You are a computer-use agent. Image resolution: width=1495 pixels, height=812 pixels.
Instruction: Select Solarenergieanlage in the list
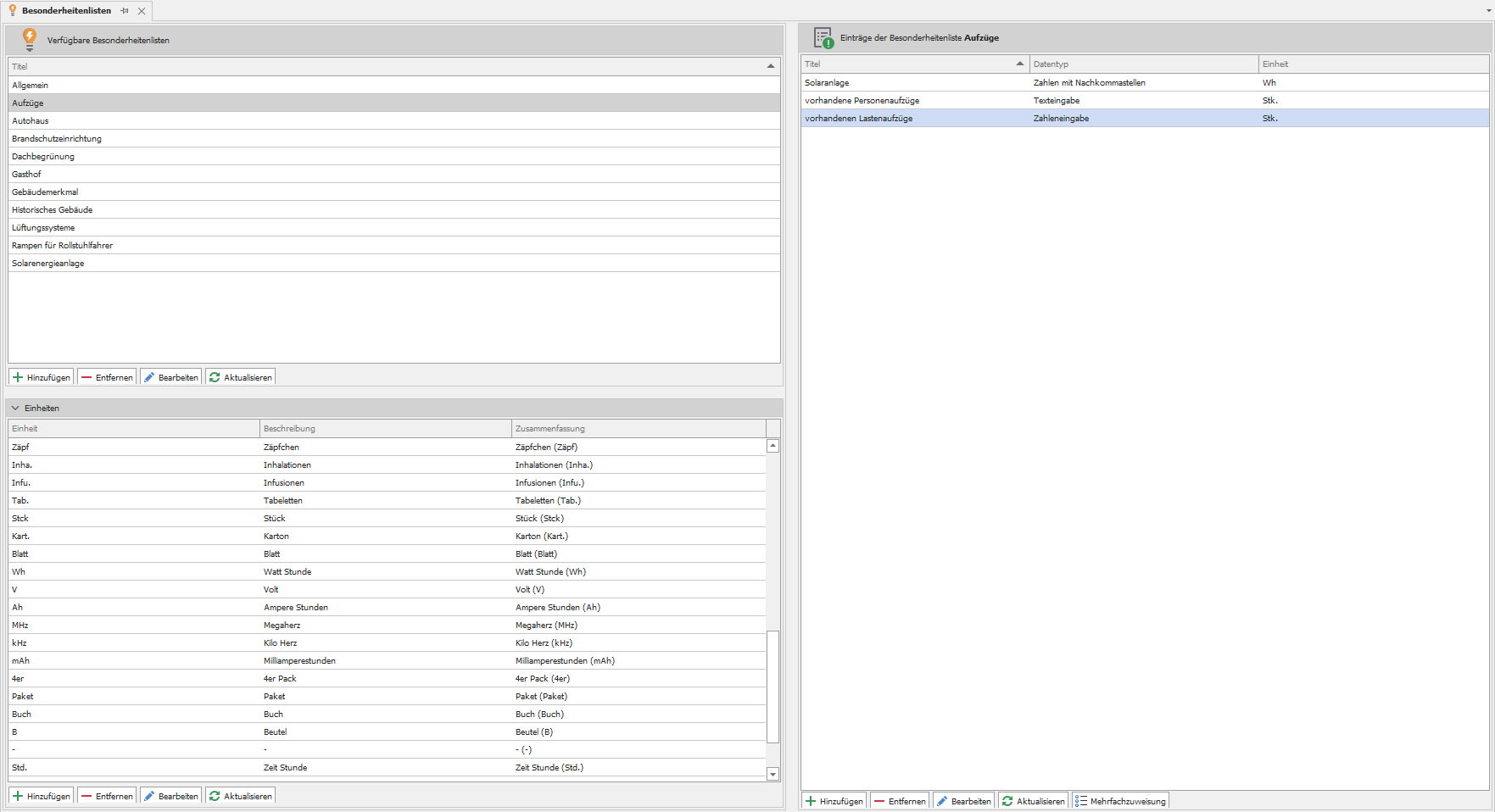[48, 264]
